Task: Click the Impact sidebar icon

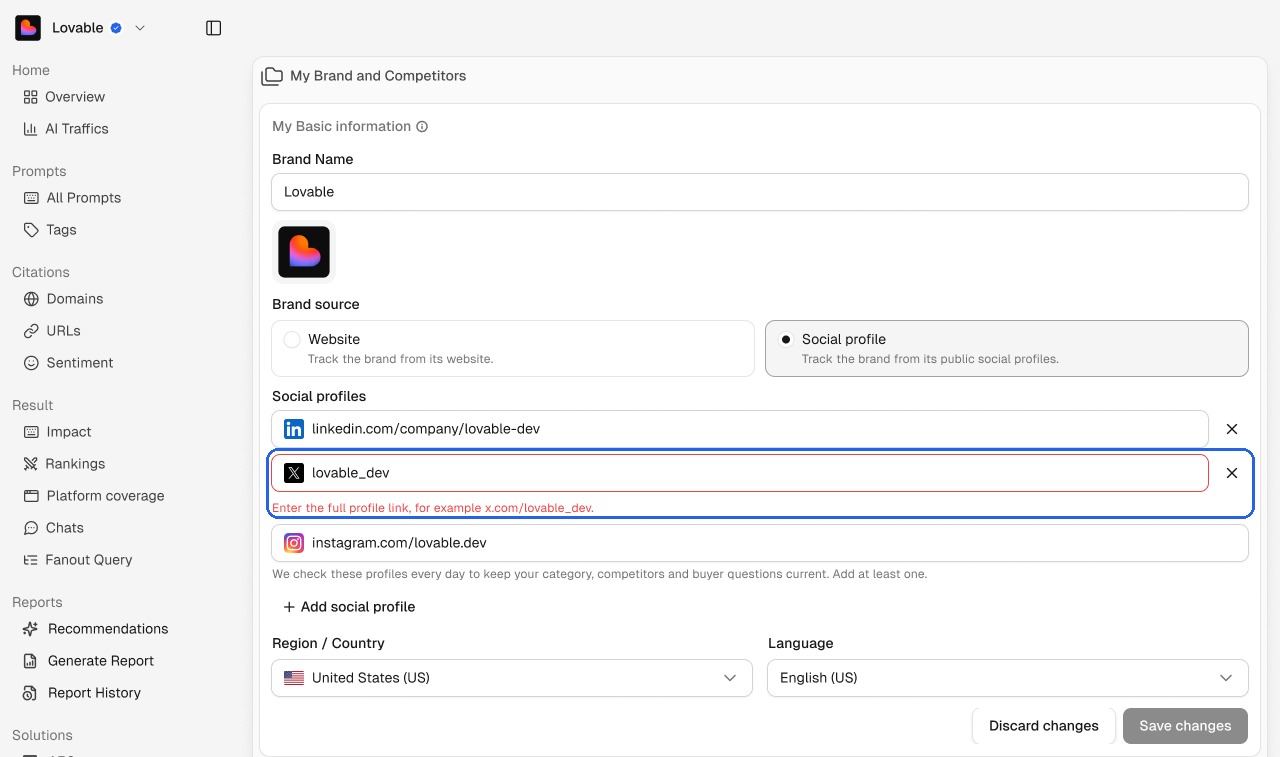Action: pyautogui.click(x=31, y=432)
